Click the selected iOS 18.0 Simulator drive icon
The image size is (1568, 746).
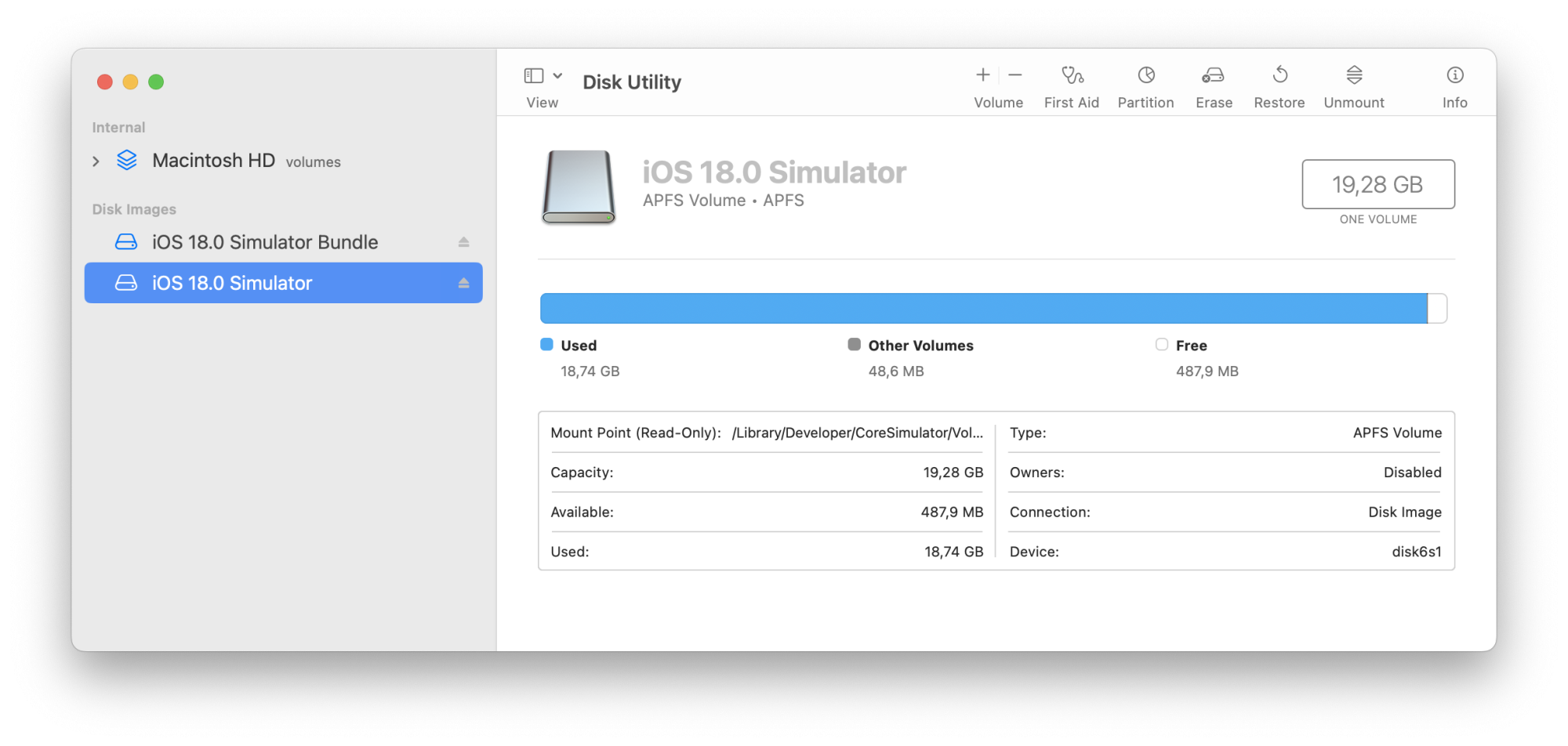pyautogui.click(x=126, y=283)
